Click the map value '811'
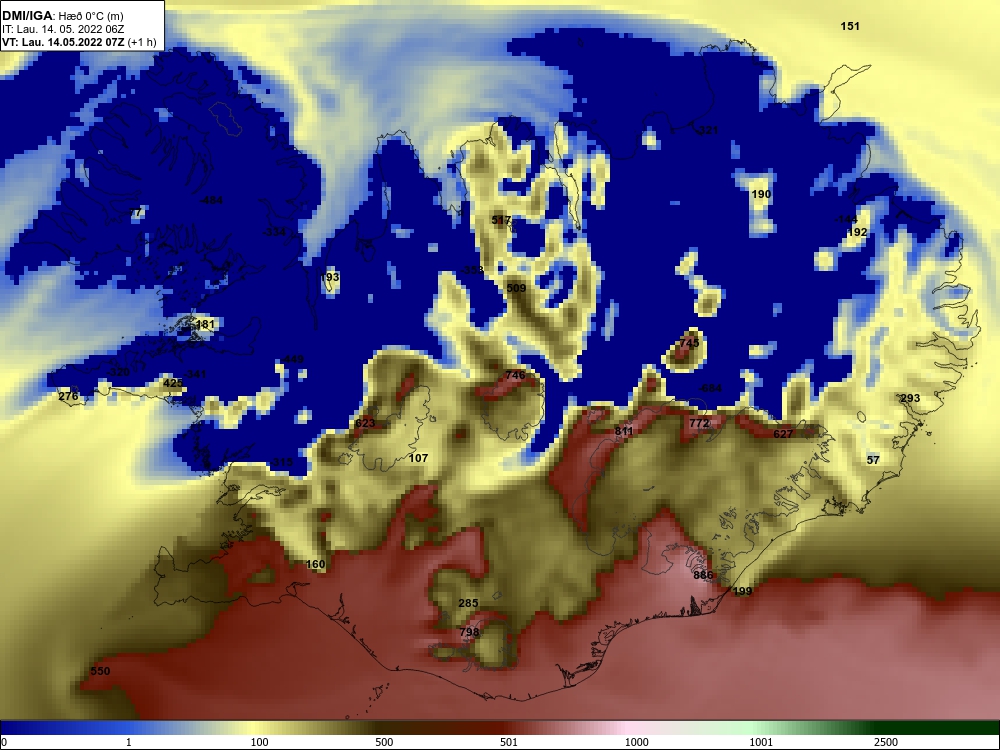Image resolution: width=1000 pixels, height=750 pixels. (x=624, y=431)
